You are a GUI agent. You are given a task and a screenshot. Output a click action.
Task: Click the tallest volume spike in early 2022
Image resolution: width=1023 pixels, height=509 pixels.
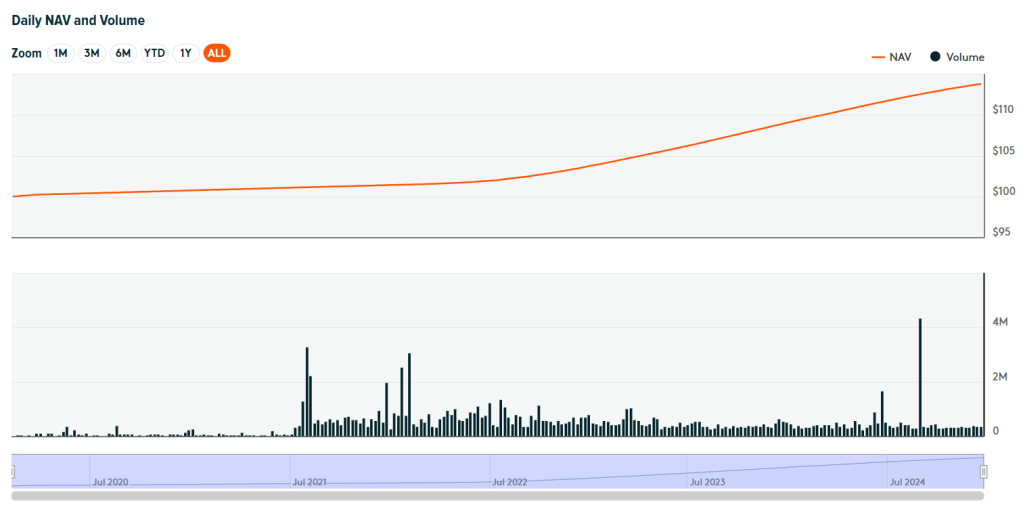click(409, 394)
